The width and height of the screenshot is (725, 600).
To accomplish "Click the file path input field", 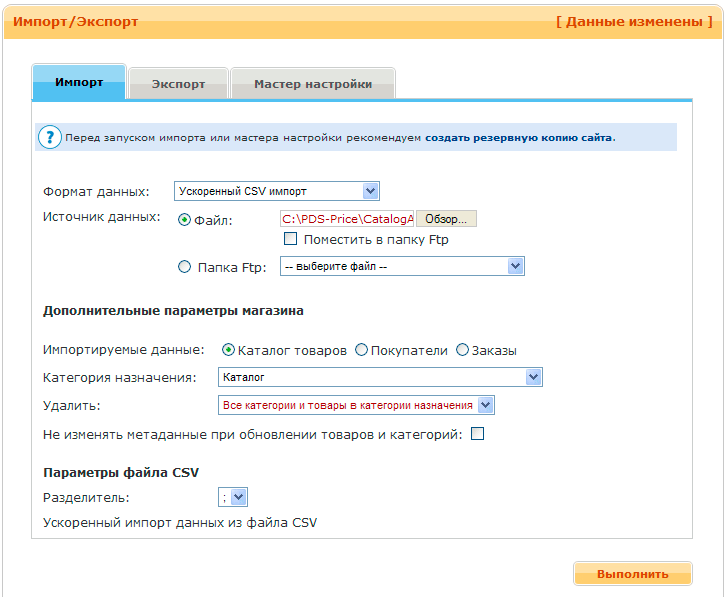I will (347, 218).
